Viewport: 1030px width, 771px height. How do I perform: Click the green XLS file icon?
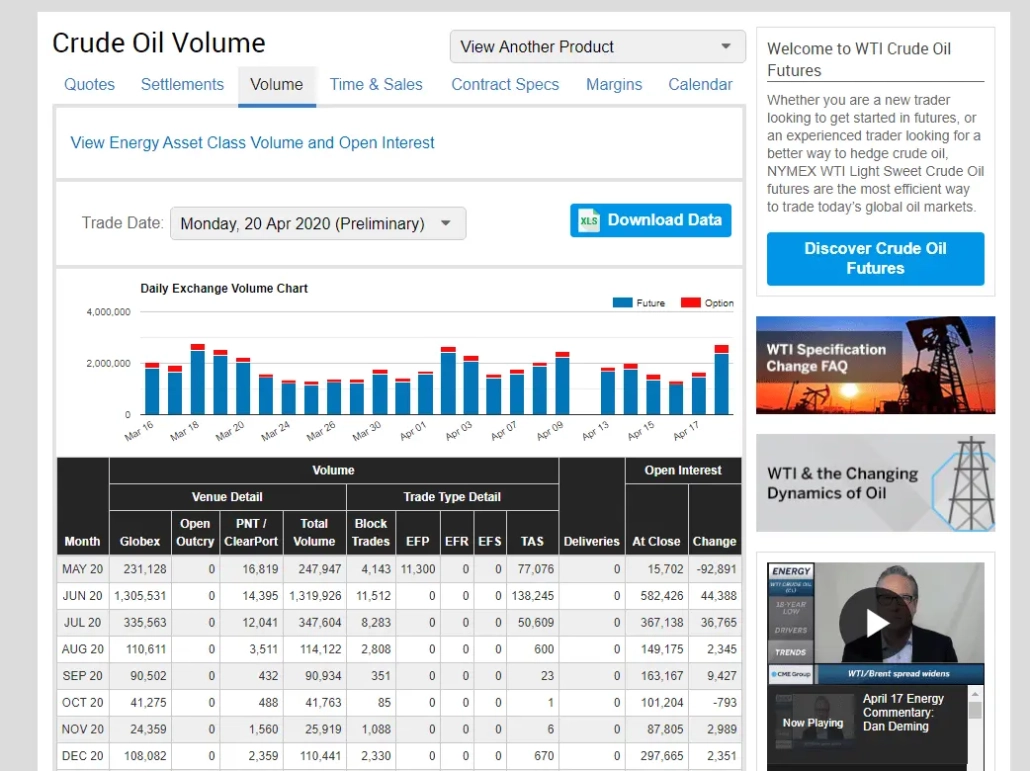589,221
